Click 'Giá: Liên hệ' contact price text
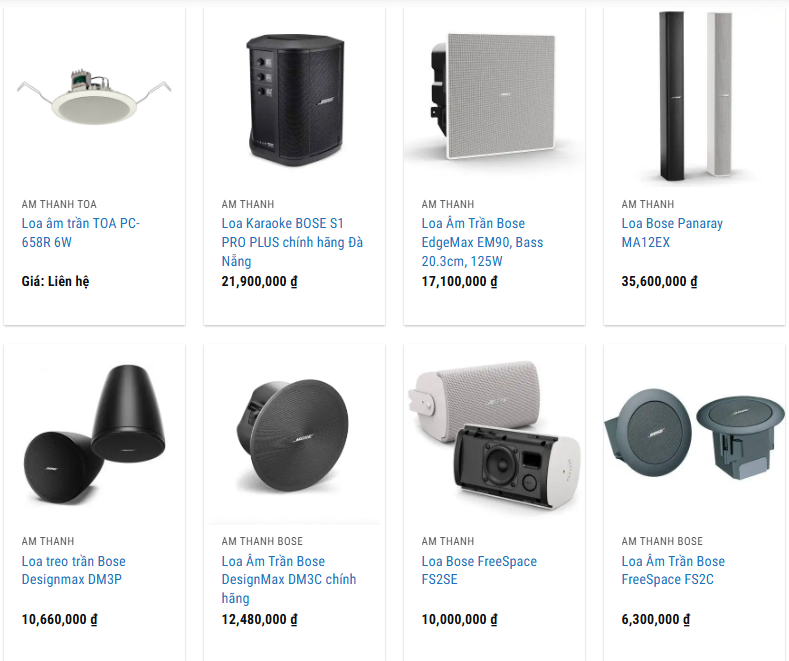The image size is (789, 661). [x=55, y=281]
